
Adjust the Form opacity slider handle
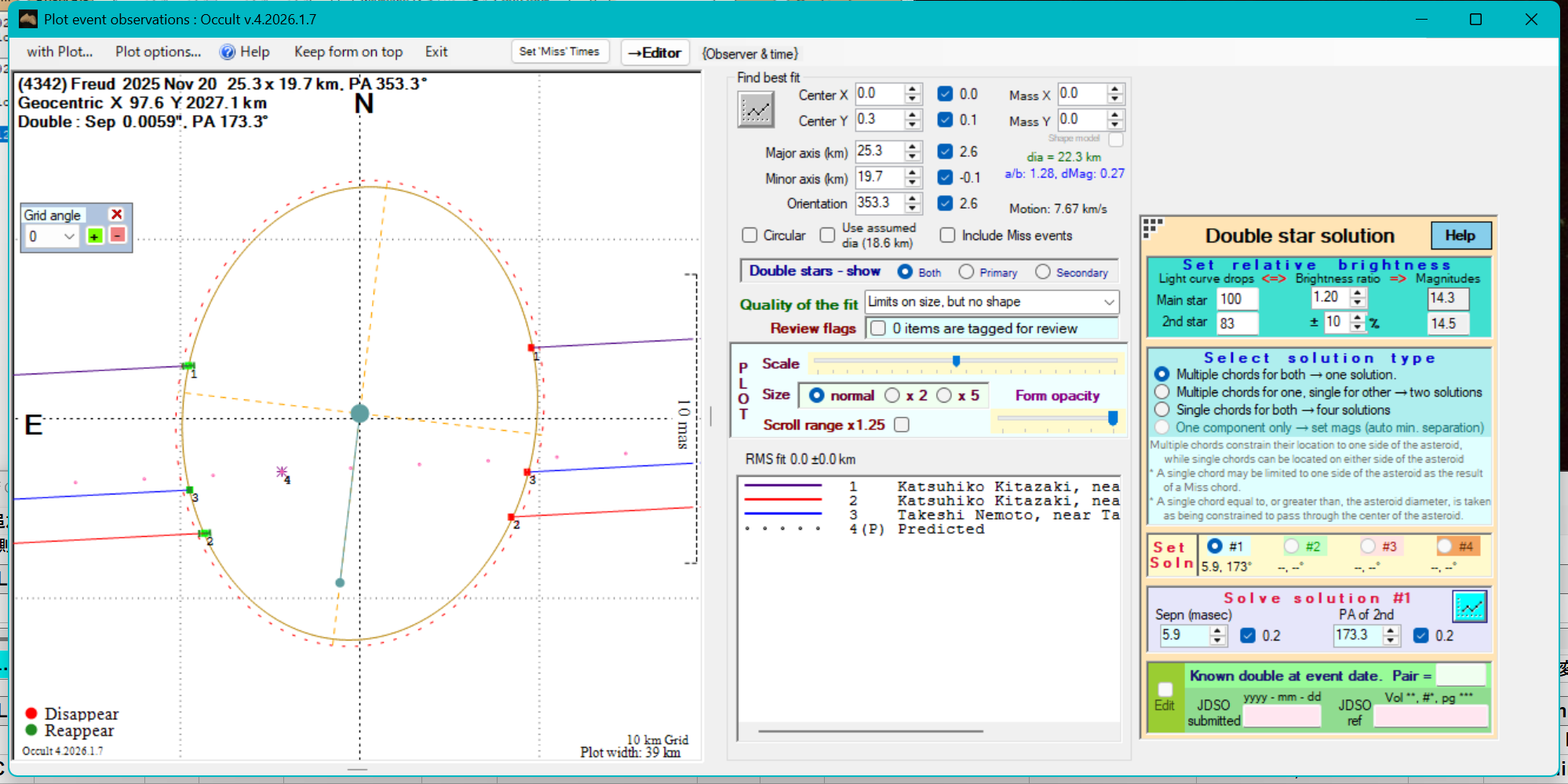[x=1112, y=419]
